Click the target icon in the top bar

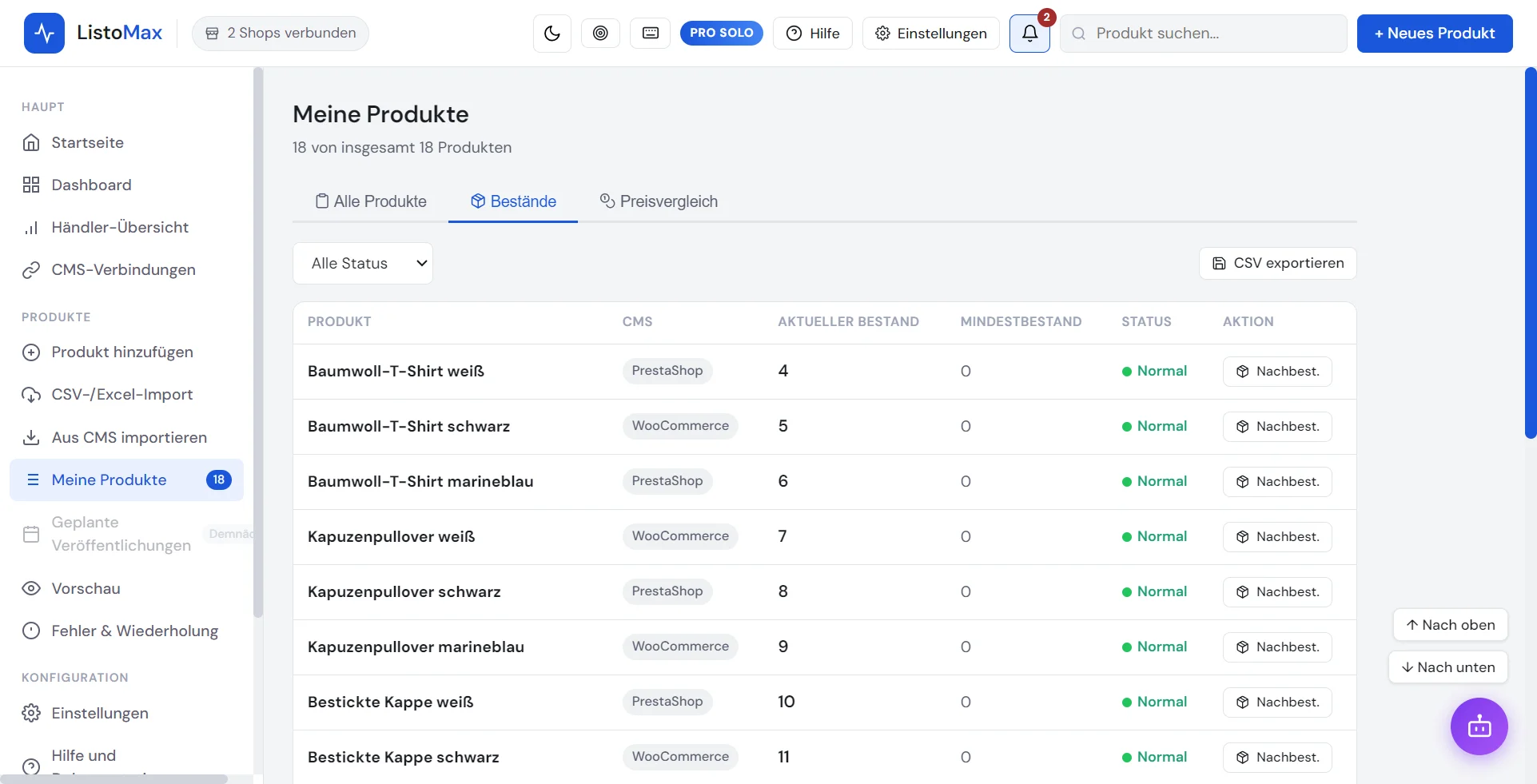coord(600,33)
